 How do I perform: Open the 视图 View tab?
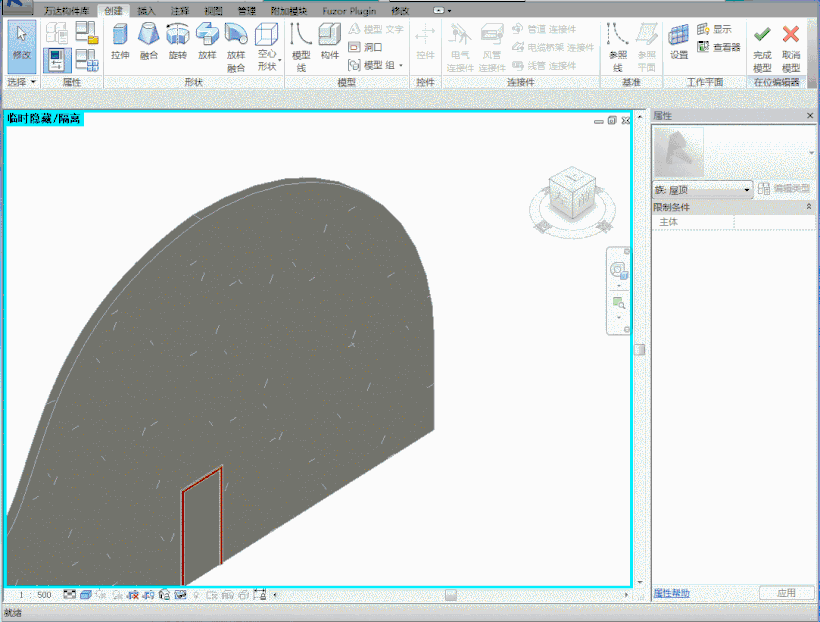(x=213, y=10)
